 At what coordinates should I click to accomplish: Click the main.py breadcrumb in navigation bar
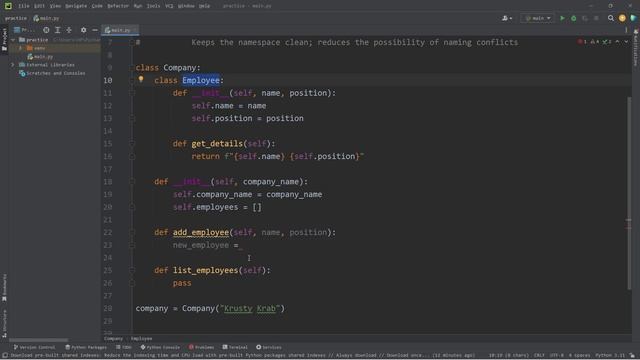(x=46, y=18)
